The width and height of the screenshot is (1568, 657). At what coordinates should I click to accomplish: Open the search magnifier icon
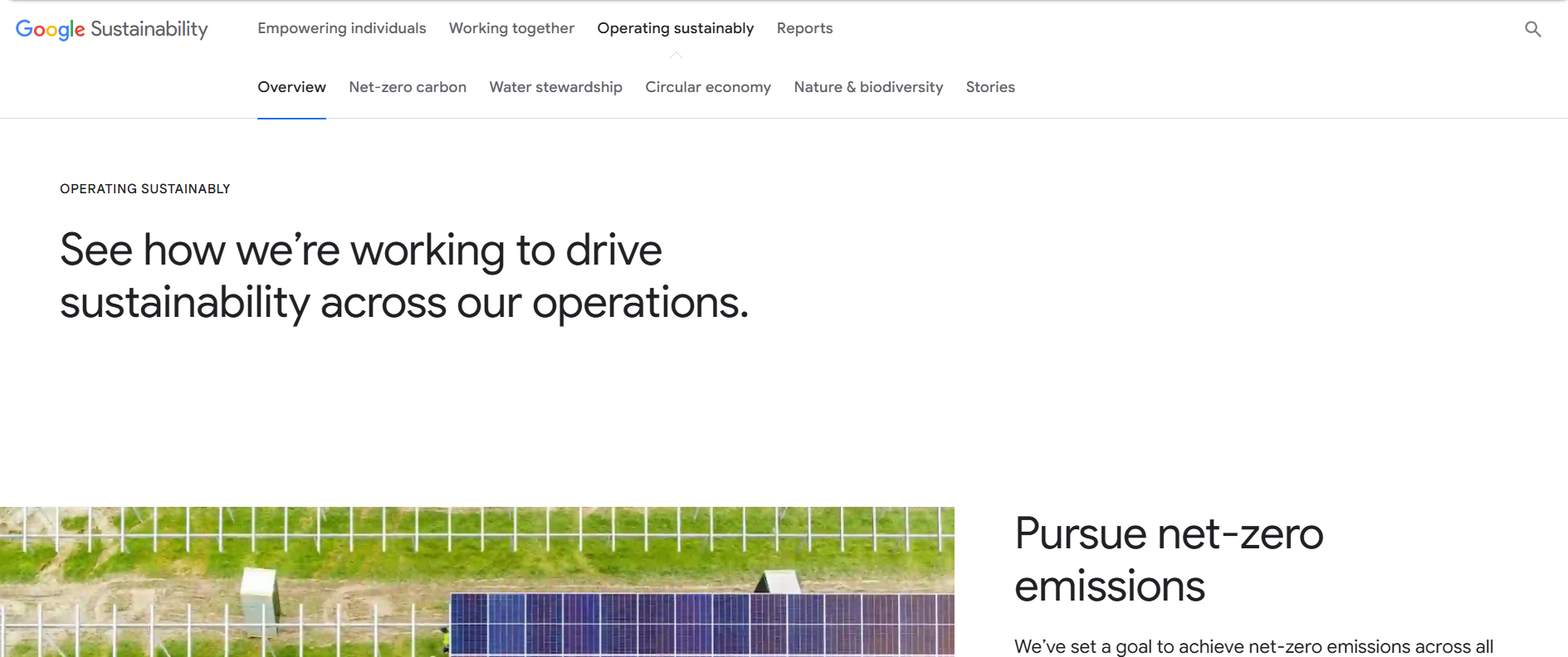pyautogui.click(x=1532, y=29)
